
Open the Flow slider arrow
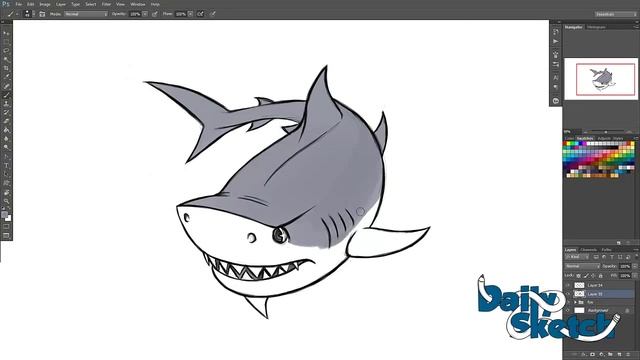point(190,14)
